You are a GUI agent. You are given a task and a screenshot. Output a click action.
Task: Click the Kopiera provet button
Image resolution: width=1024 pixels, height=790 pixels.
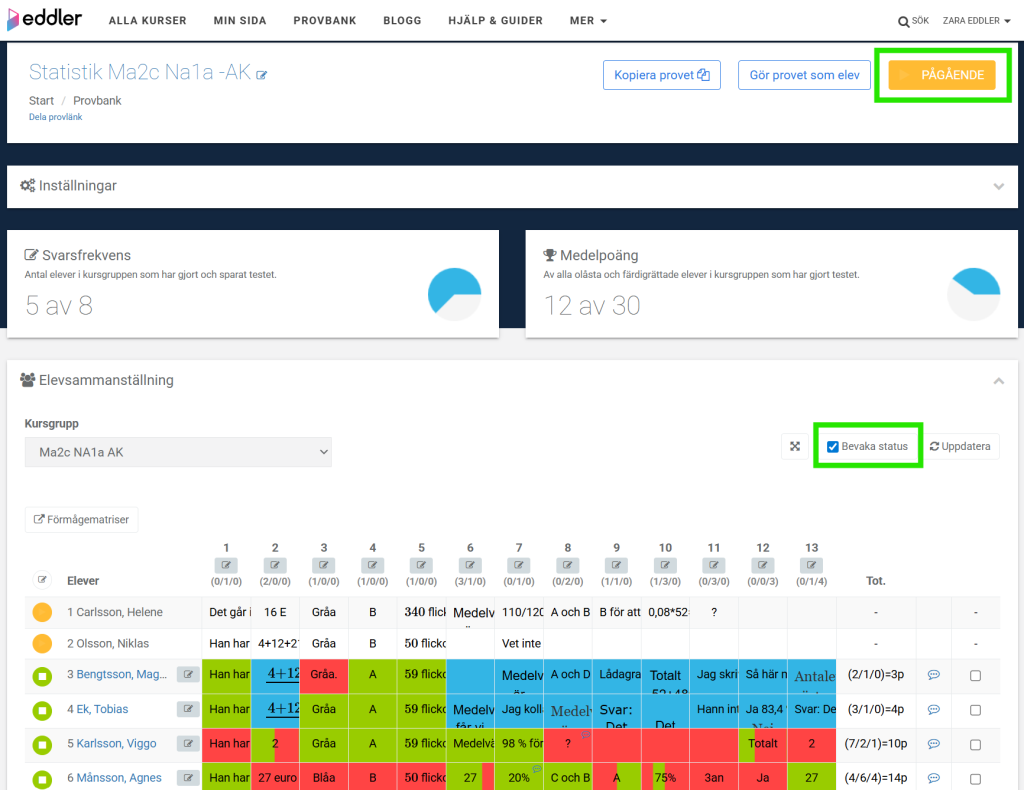(x=661, y=75)
